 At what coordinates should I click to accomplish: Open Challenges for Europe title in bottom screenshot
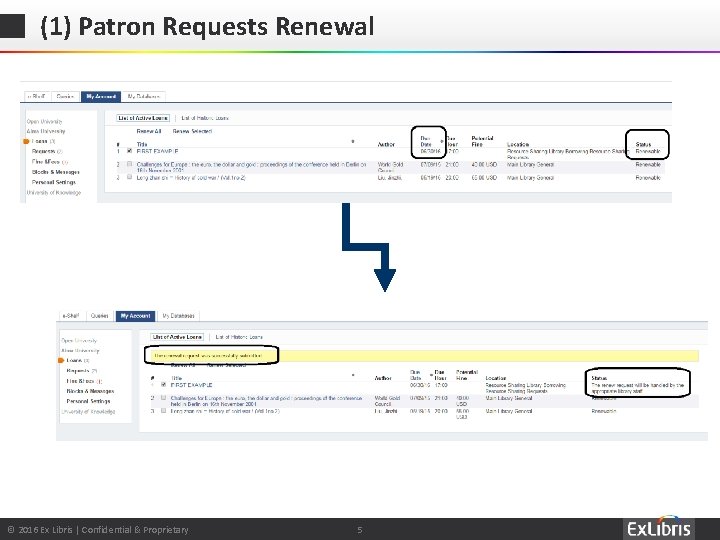tap(266, 401)
